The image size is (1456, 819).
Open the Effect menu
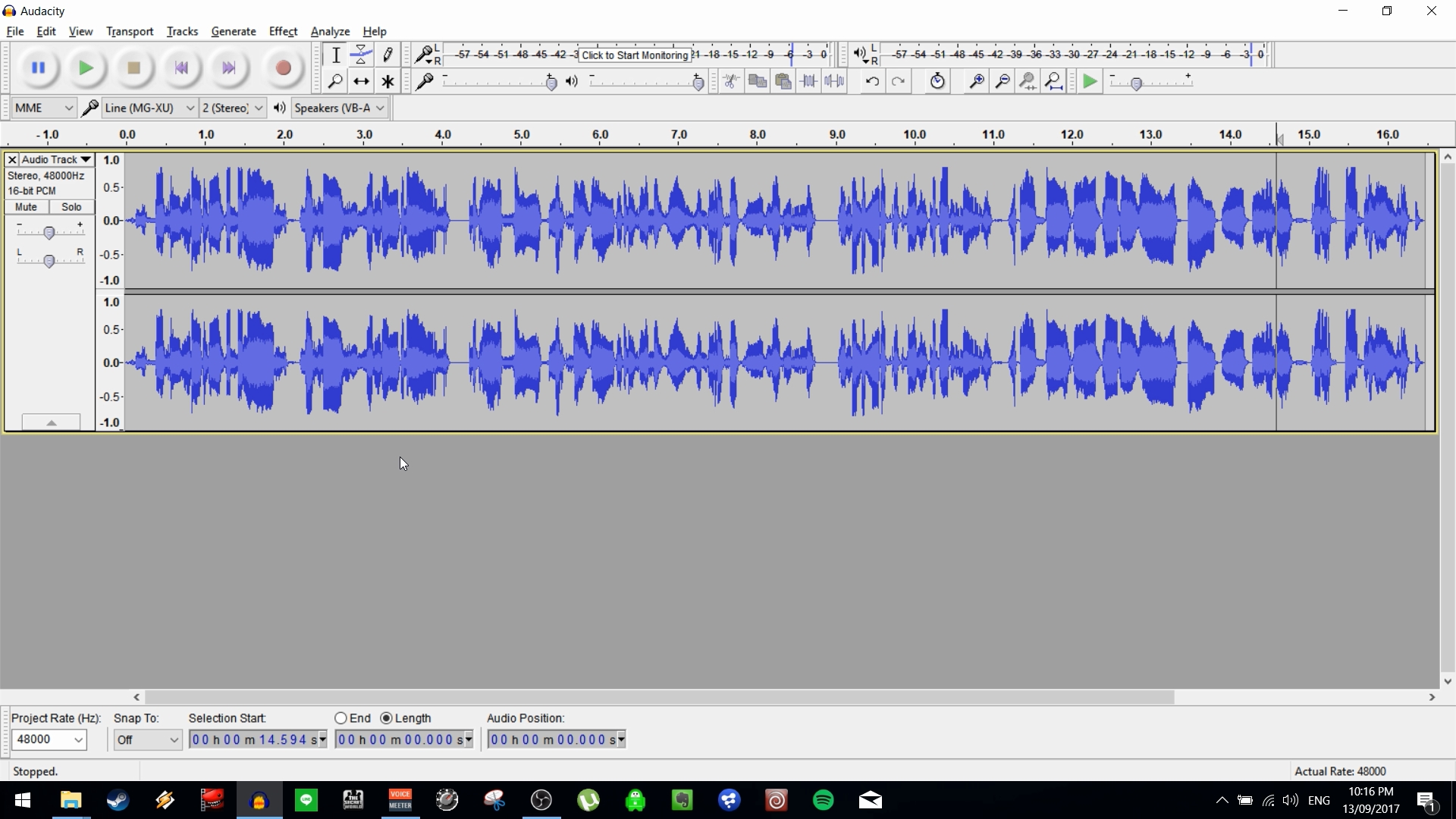pyautogui.click(x=283, y=31)
